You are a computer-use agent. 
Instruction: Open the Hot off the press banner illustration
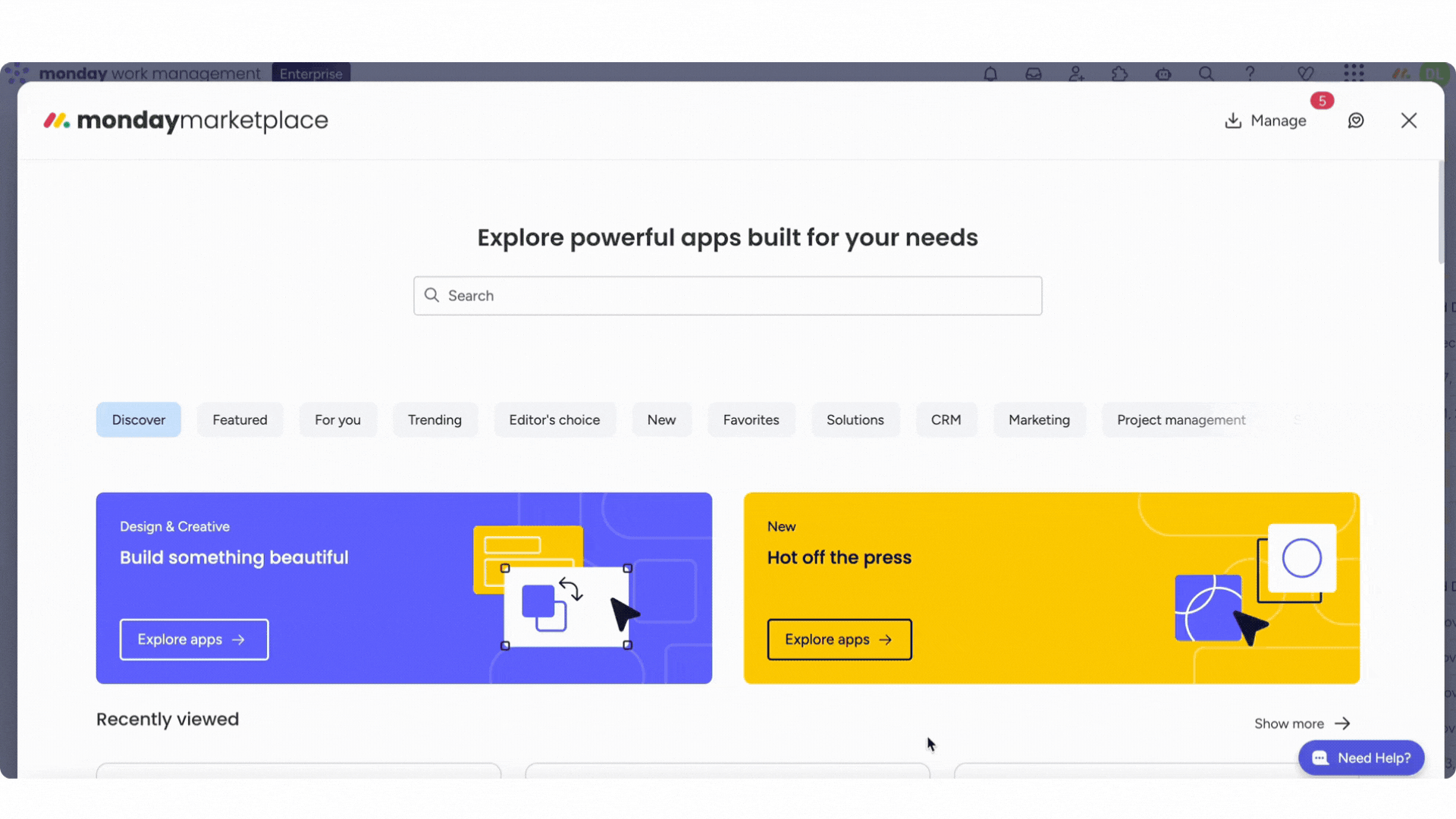tap(1256, 584)
